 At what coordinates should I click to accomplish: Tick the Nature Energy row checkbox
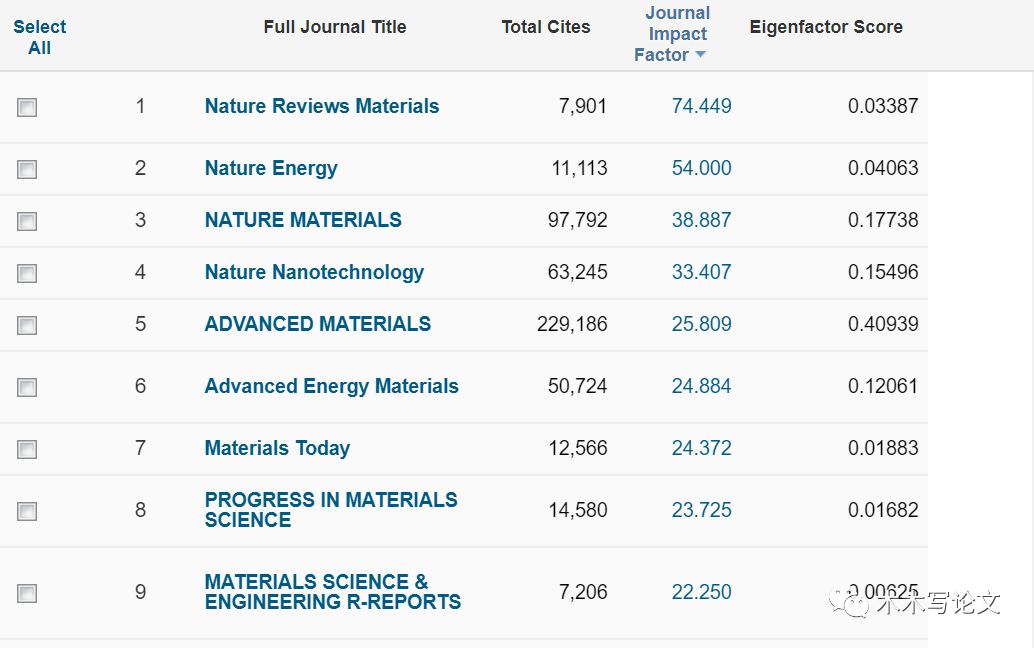coord(27,169)
